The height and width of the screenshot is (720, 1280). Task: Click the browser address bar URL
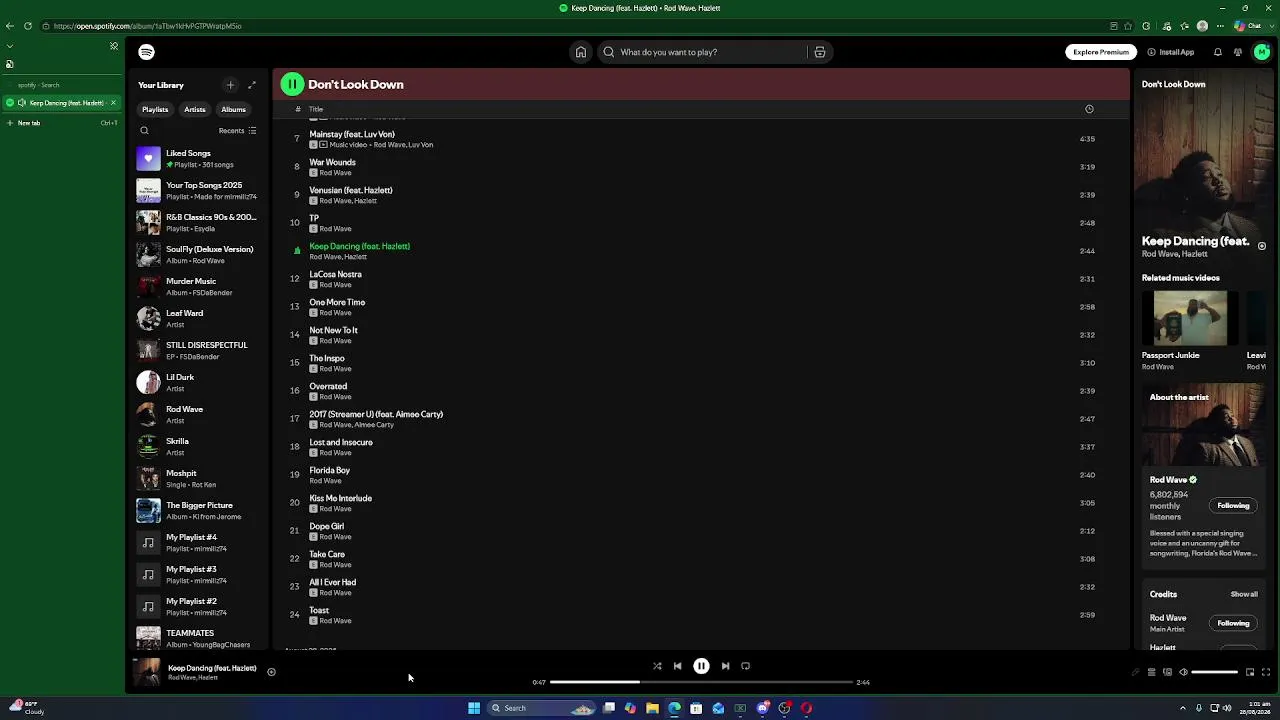147,26
